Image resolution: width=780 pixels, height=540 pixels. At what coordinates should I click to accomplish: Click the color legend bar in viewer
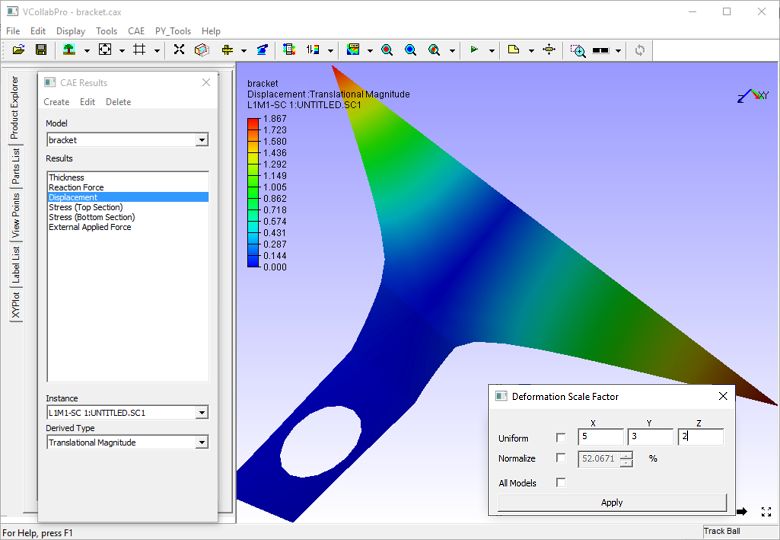(253, 193)
